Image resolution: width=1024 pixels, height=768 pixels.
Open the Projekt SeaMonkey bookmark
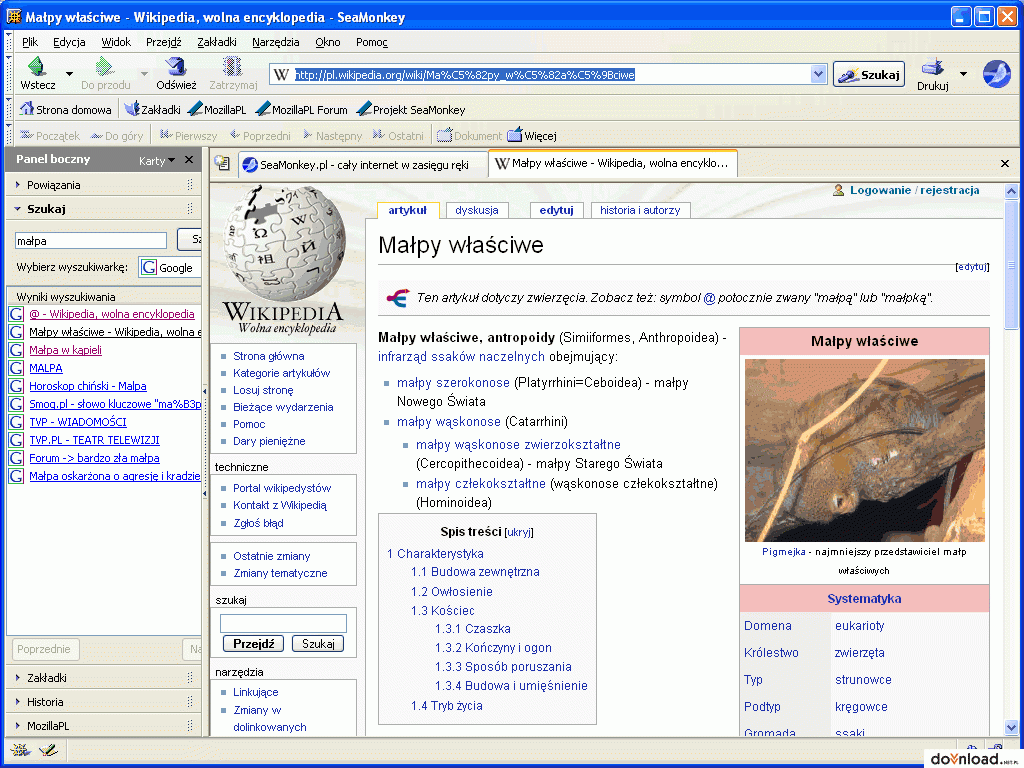[x=411, y=109]
